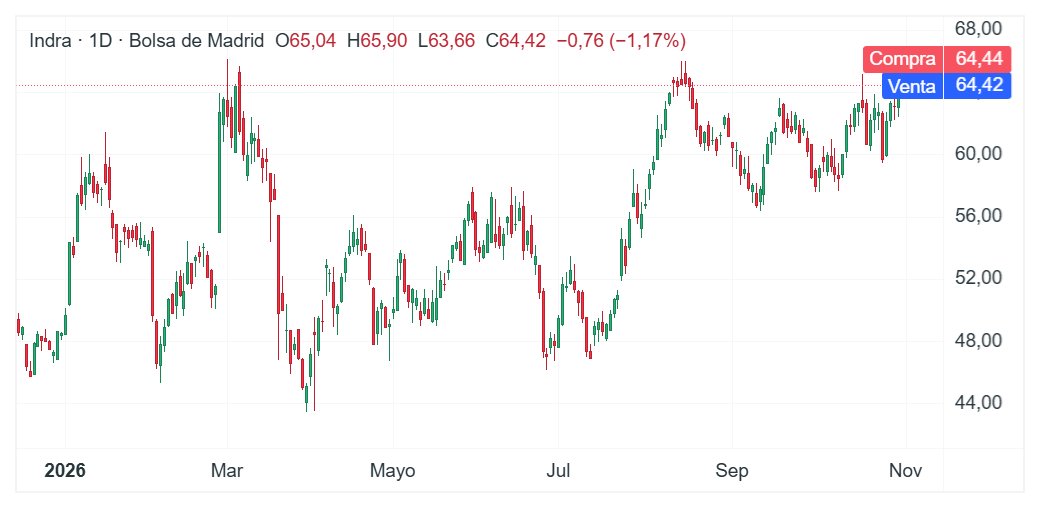Click the 1D interval in chart legend
Image resolution: width=1040 pixels, height=508 pixels.
tap(100, 41)
